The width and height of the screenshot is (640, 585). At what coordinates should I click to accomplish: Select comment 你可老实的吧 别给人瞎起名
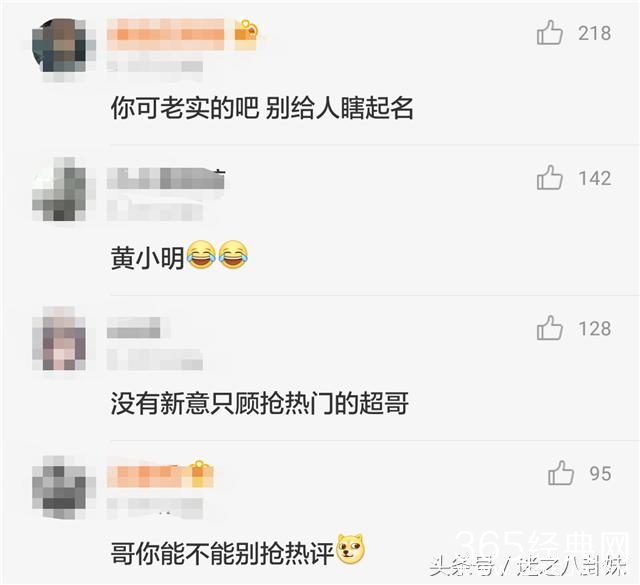tap(262, 108)
